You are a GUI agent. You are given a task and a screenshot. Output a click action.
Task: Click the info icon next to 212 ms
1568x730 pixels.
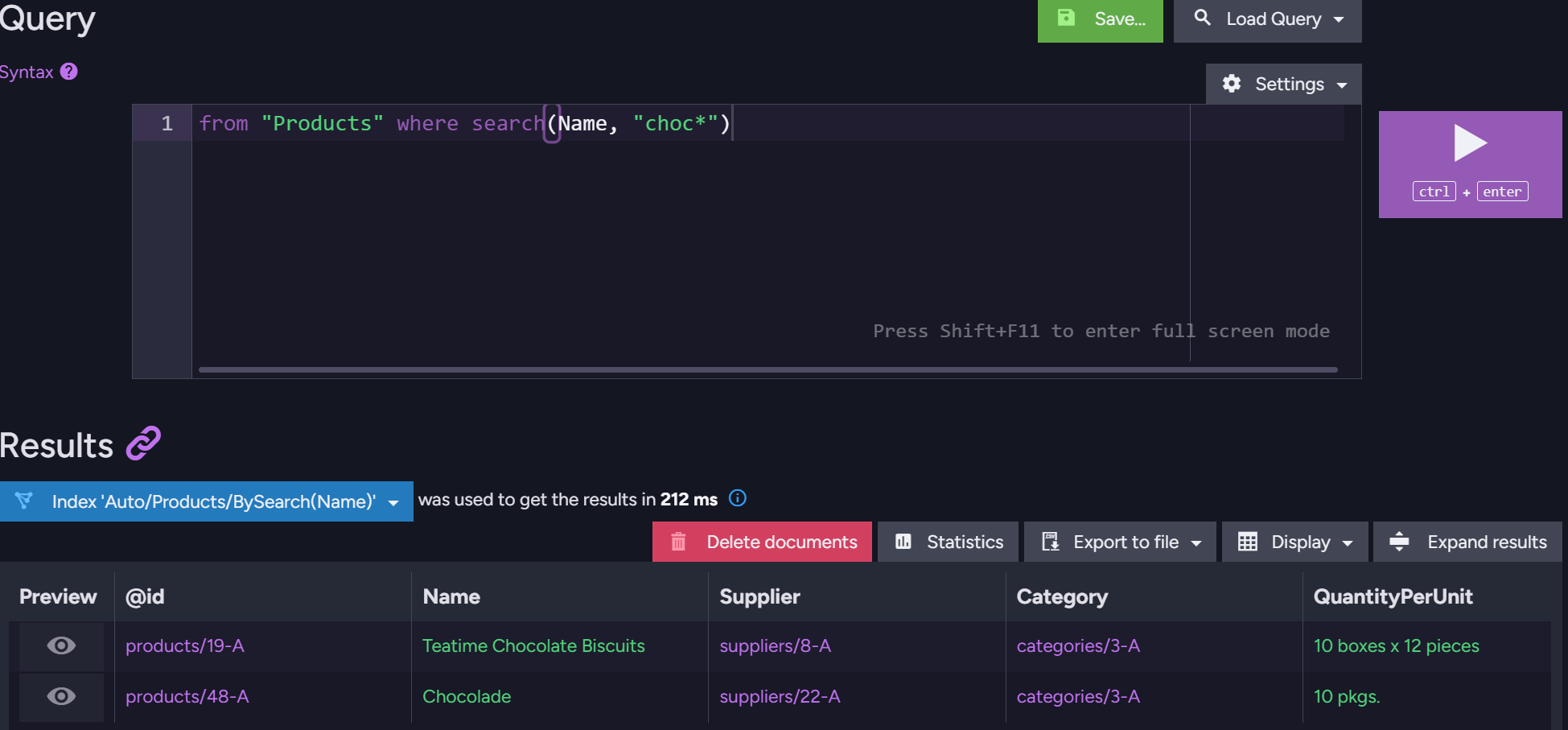(x=737, y=498)
